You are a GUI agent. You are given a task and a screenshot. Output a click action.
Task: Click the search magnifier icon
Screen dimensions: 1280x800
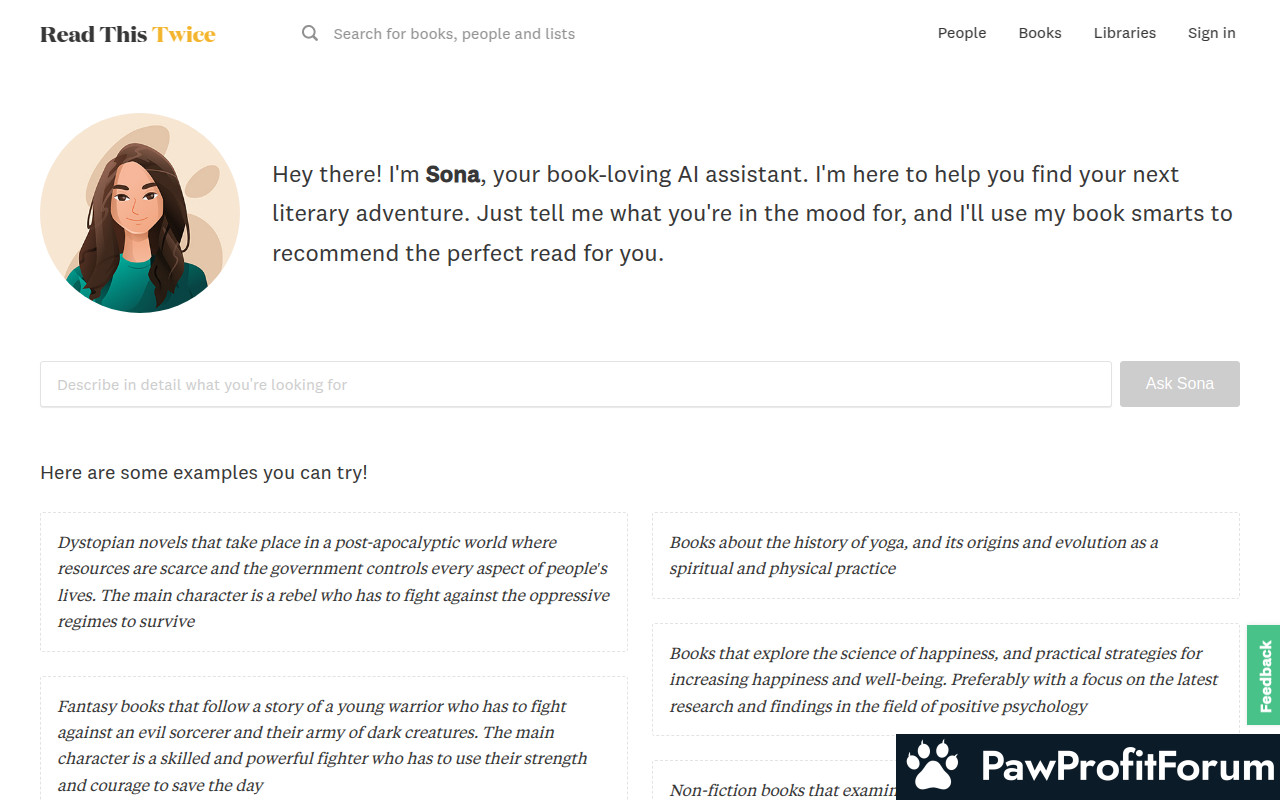[310, 33]
